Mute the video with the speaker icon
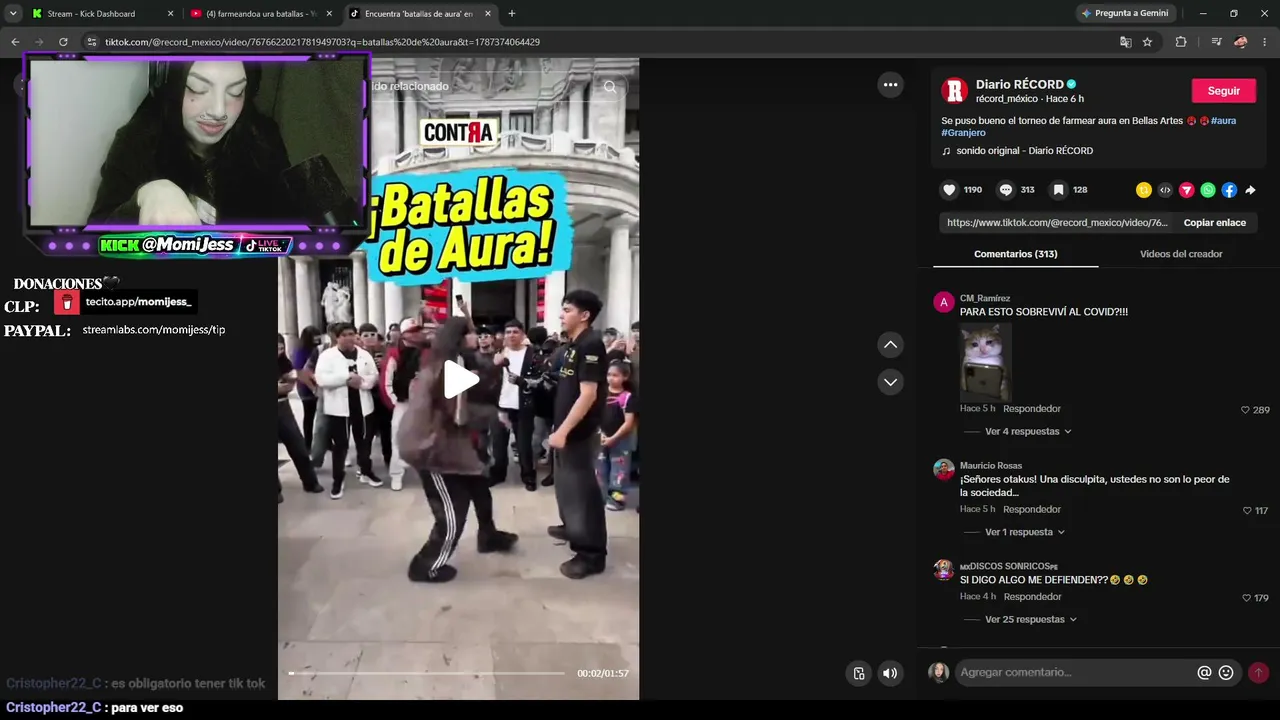1280x720 pixels. (x=889, y=673)
